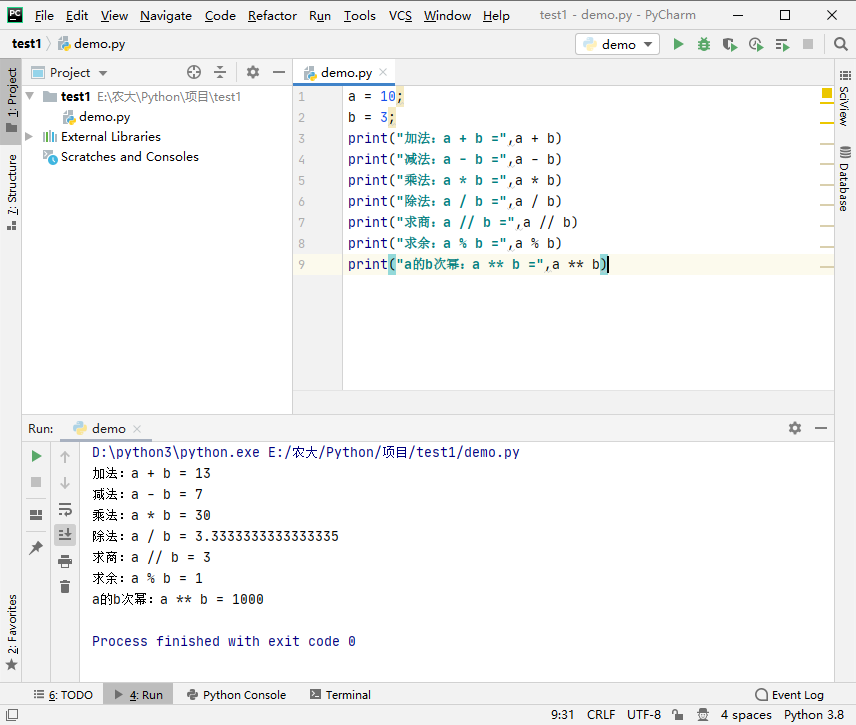
Task: Click the CRLF line separator in status bar
Action: 601,715
